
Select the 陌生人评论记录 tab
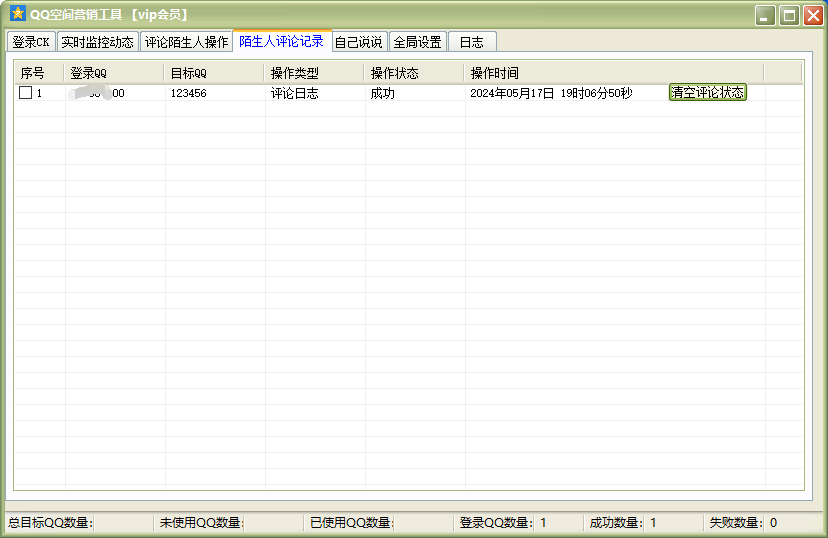[282, 41]
